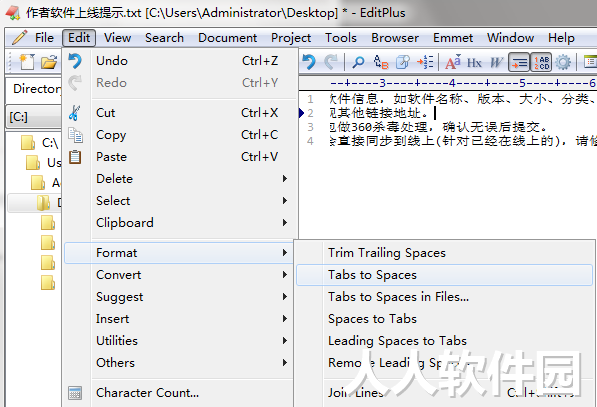Select Leading Spaces to Tabs
Viewport: 597px width, 407px height.
444,341
